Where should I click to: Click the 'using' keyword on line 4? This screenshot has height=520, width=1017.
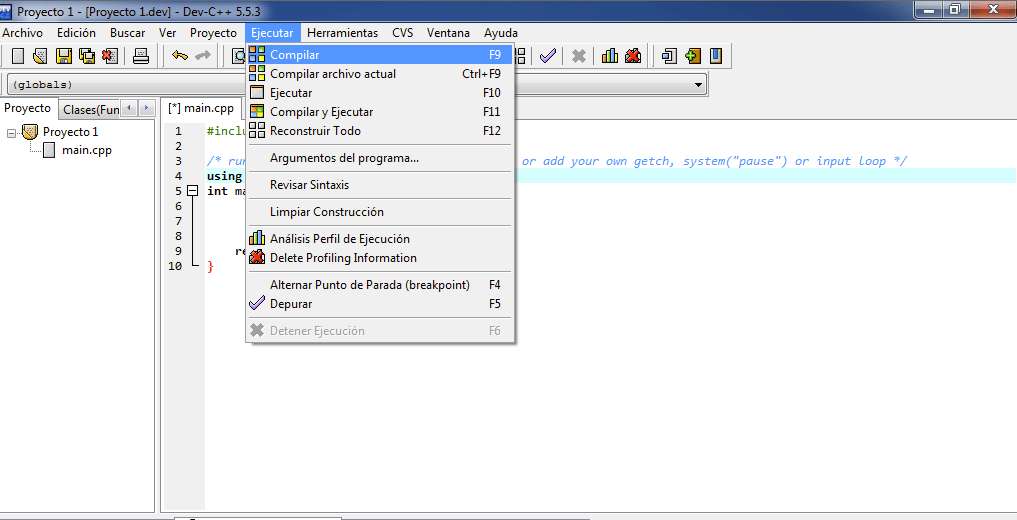coord(224,176)
